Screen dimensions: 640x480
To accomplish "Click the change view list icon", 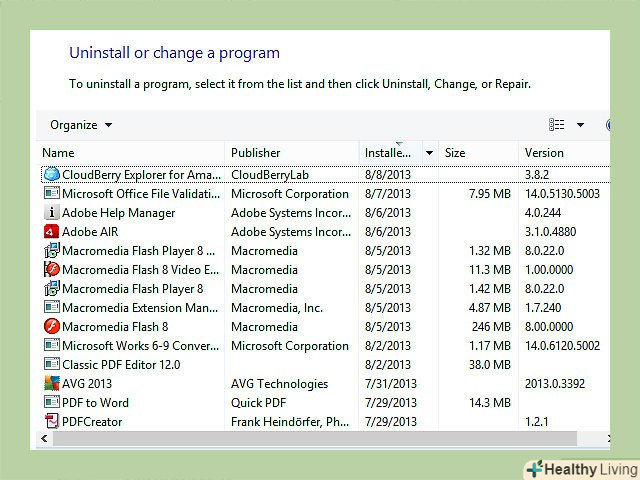I will [557, 124].
